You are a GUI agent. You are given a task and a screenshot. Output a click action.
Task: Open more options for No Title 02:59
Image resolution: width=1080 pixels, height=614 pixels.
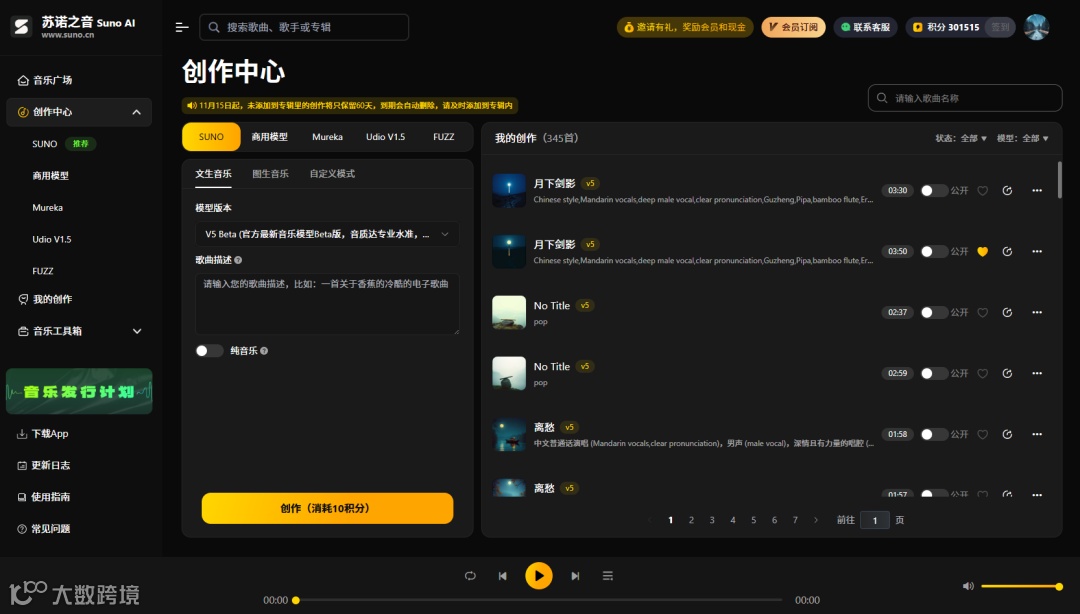click(1037, 373)
